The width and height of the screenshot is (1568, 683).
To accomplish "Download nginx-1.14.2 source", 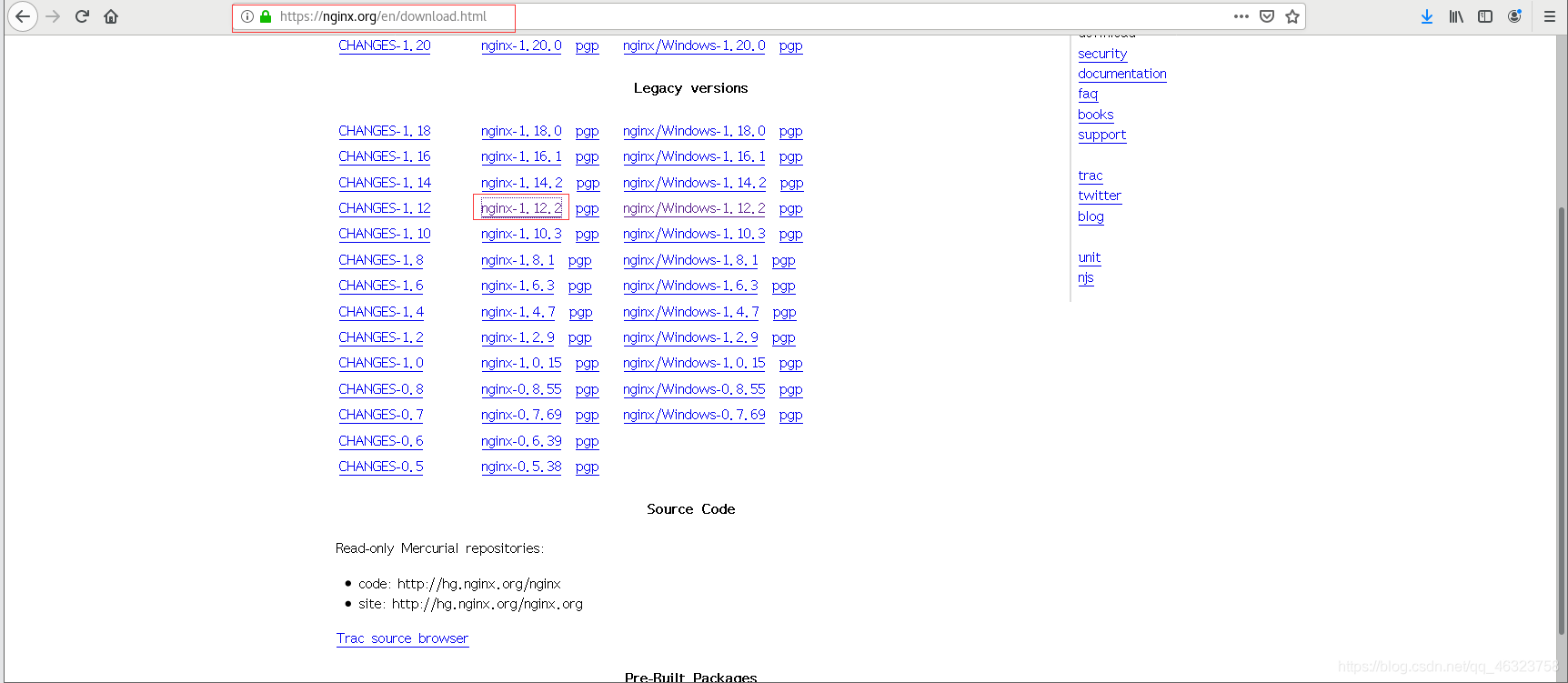I will click(521, 183).
